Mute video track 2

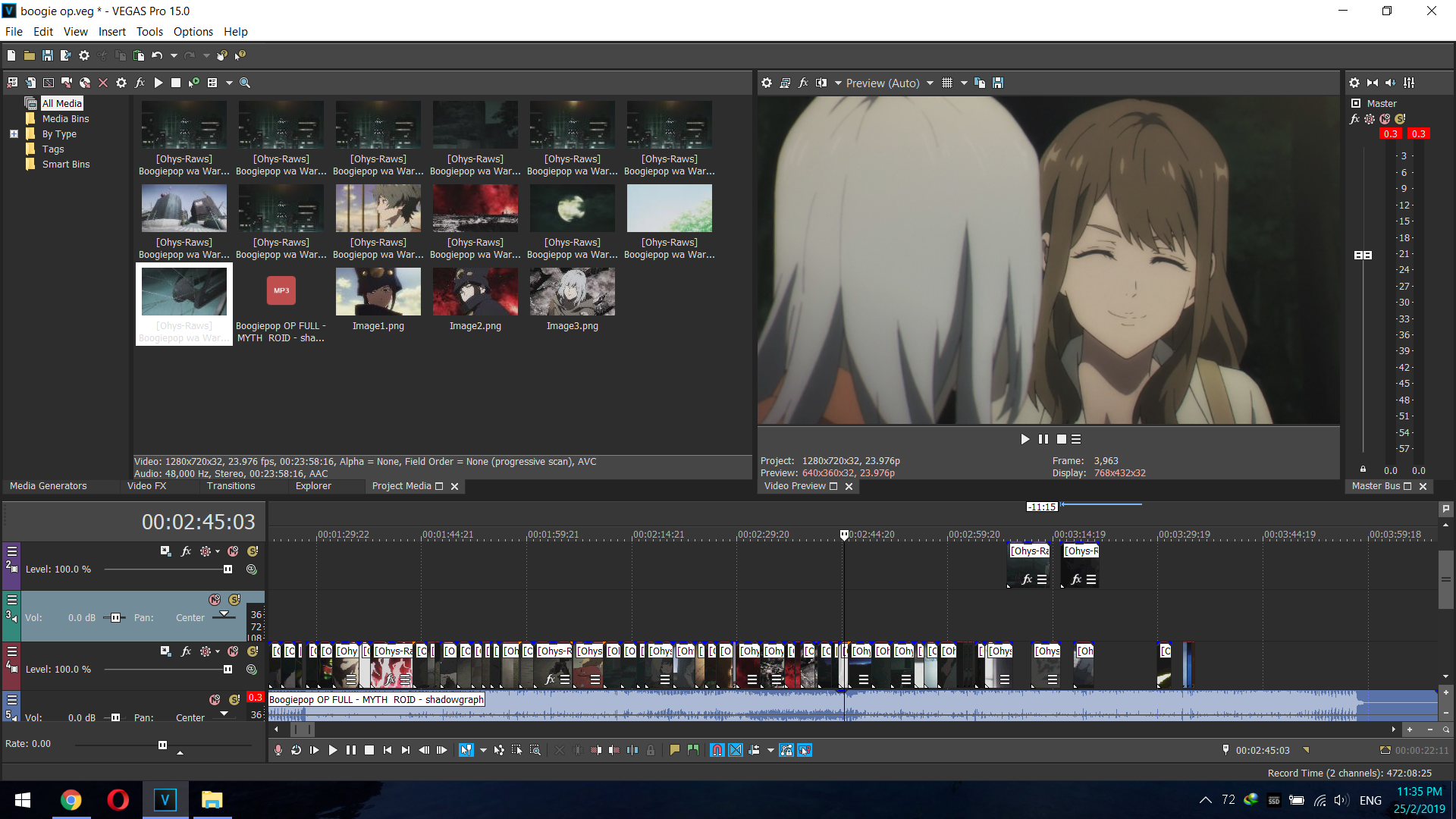[x=233, y=551]
